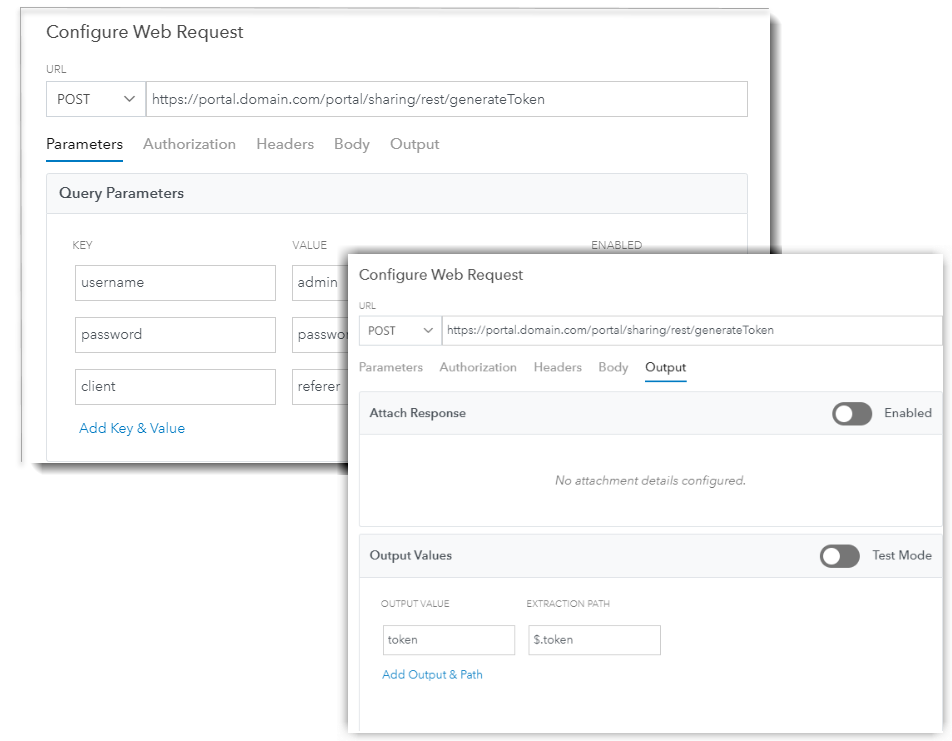Click the Add Output & Path link
Viewport: 952px width, 741px height.
(431, 674)
